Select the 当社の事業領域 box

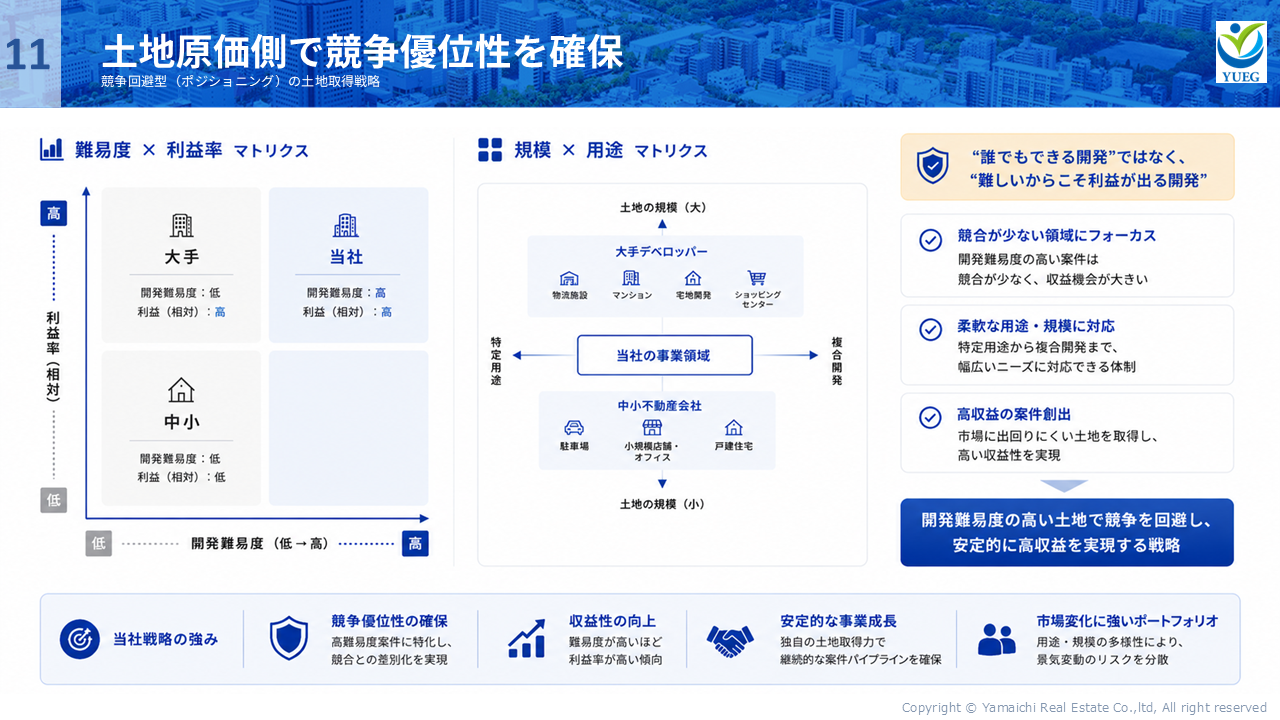[664, 355]
